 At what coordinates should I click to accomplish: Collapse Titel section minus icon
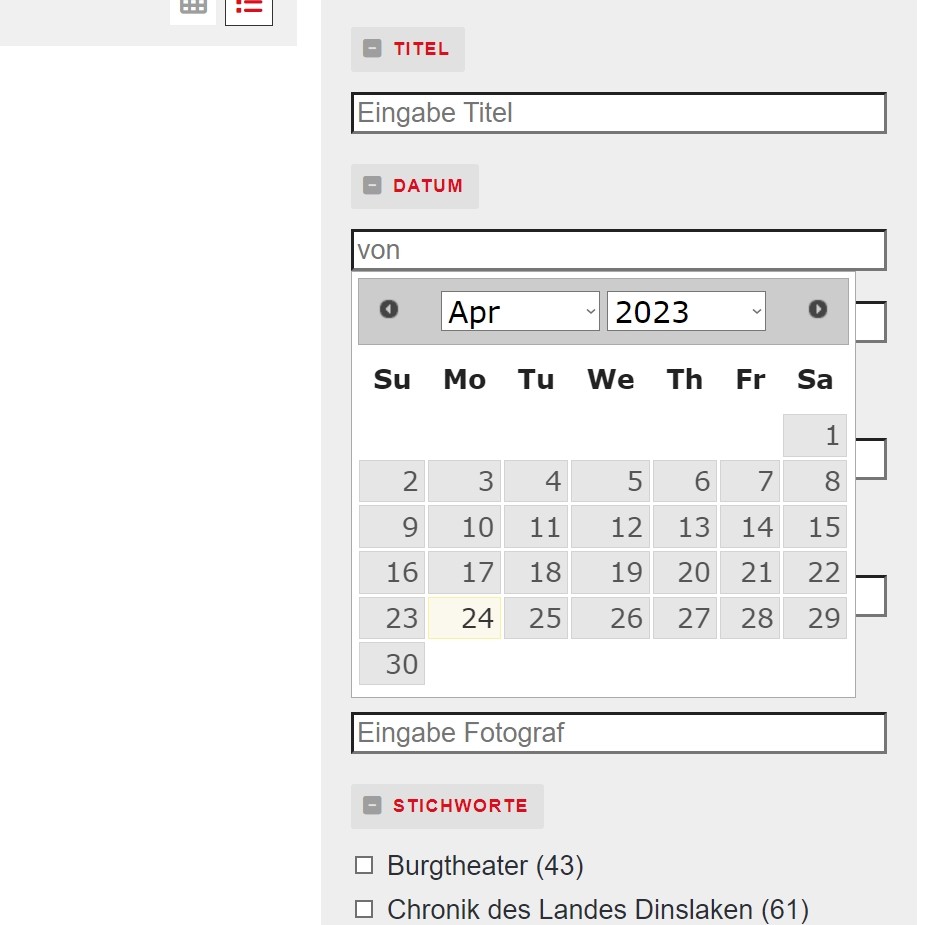(x=372, y=49)
